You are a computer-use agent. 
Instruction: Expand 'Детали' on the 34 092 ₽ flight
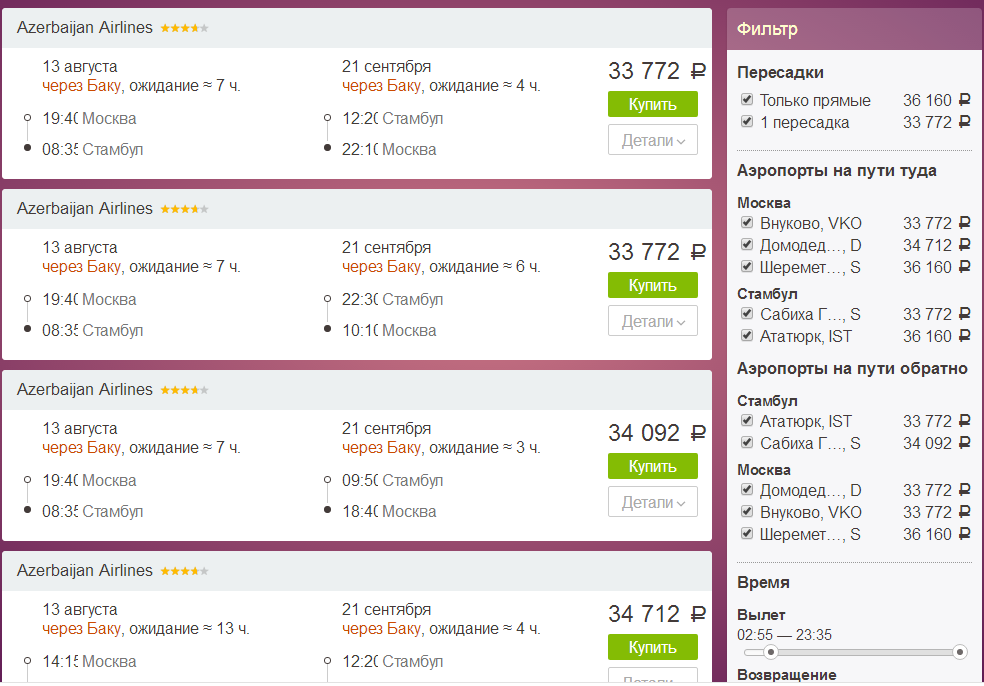click(652, 502)
